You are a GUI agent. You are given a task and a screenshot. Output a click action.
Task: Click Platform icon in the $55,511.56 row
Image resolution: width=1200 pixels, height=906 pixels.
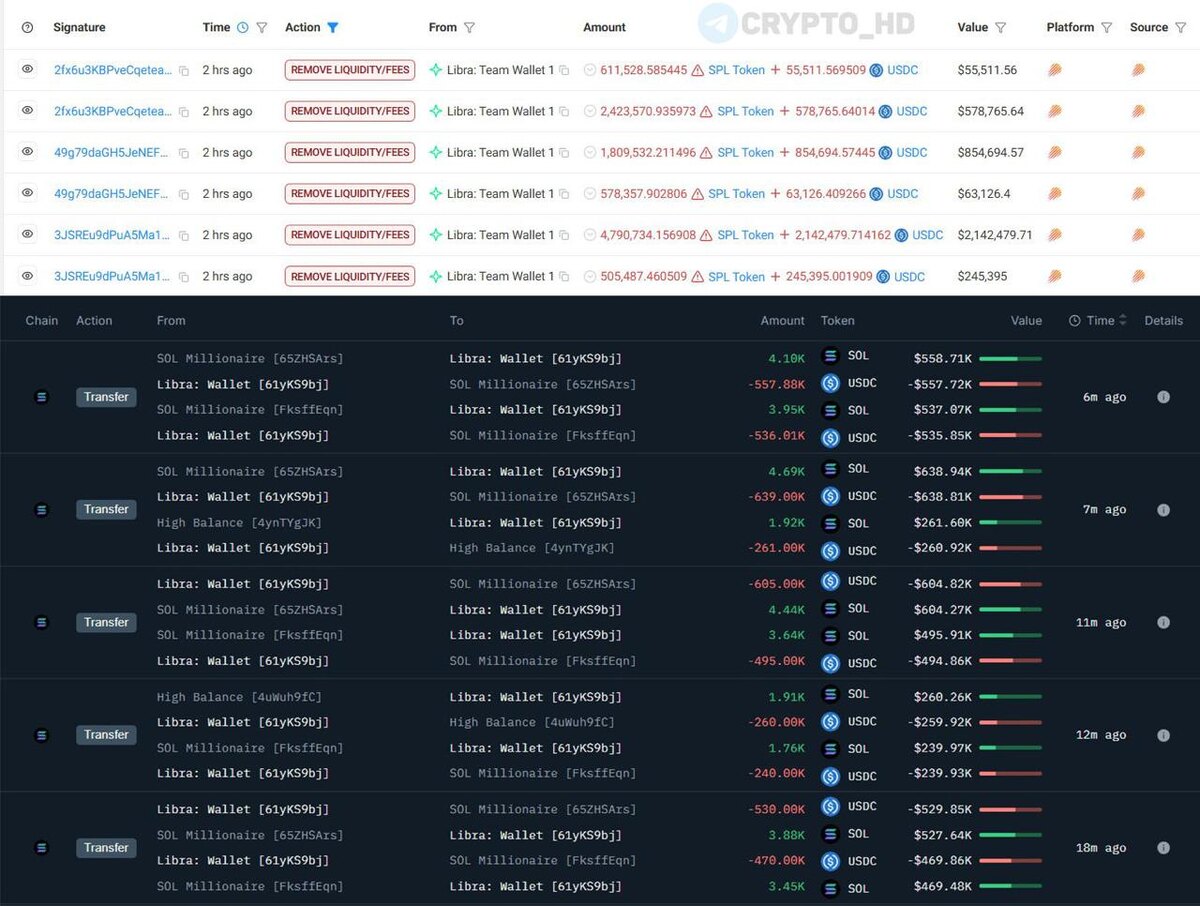[1054, 70]
